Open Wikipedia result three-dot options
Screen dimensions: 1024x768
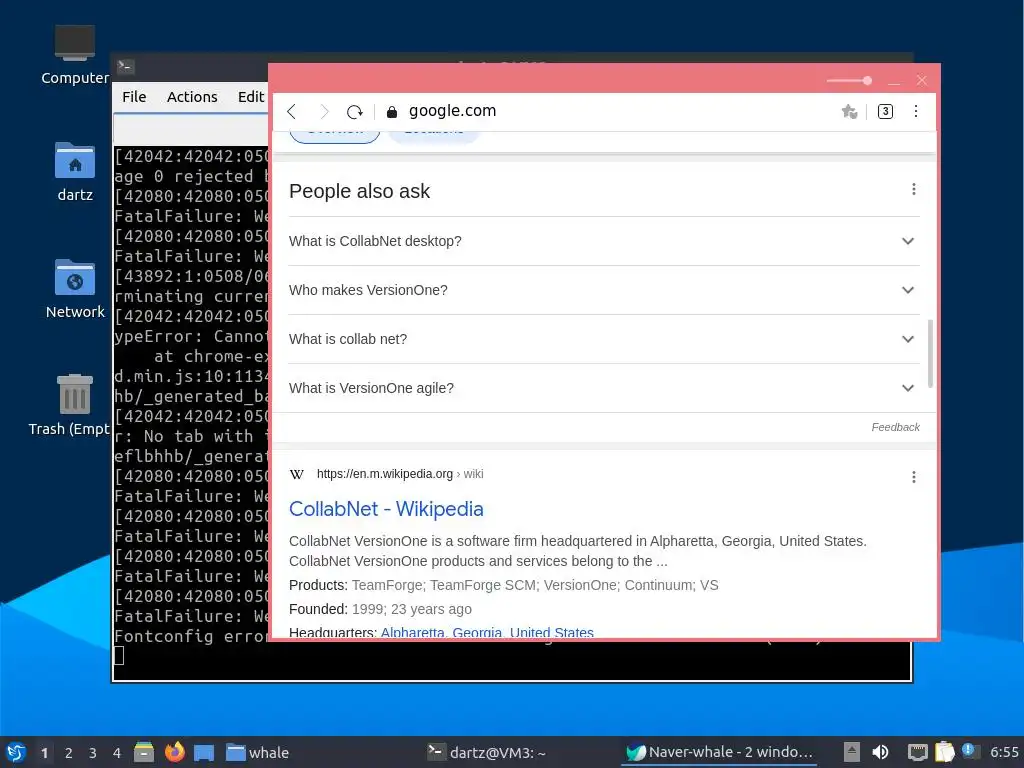(914, 477)
